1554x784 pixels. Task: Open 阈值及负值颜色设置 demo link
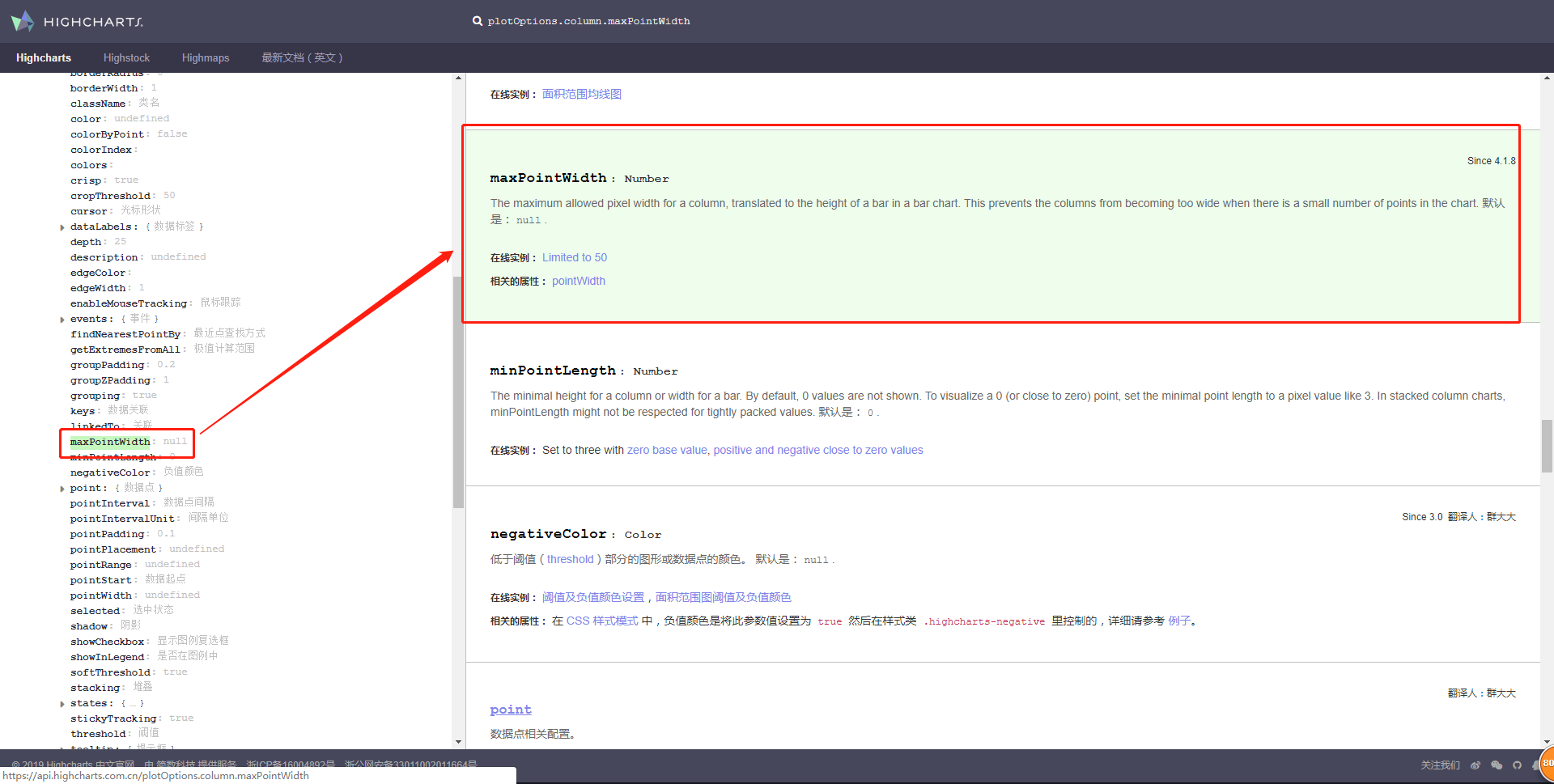(x=593, y=597)
